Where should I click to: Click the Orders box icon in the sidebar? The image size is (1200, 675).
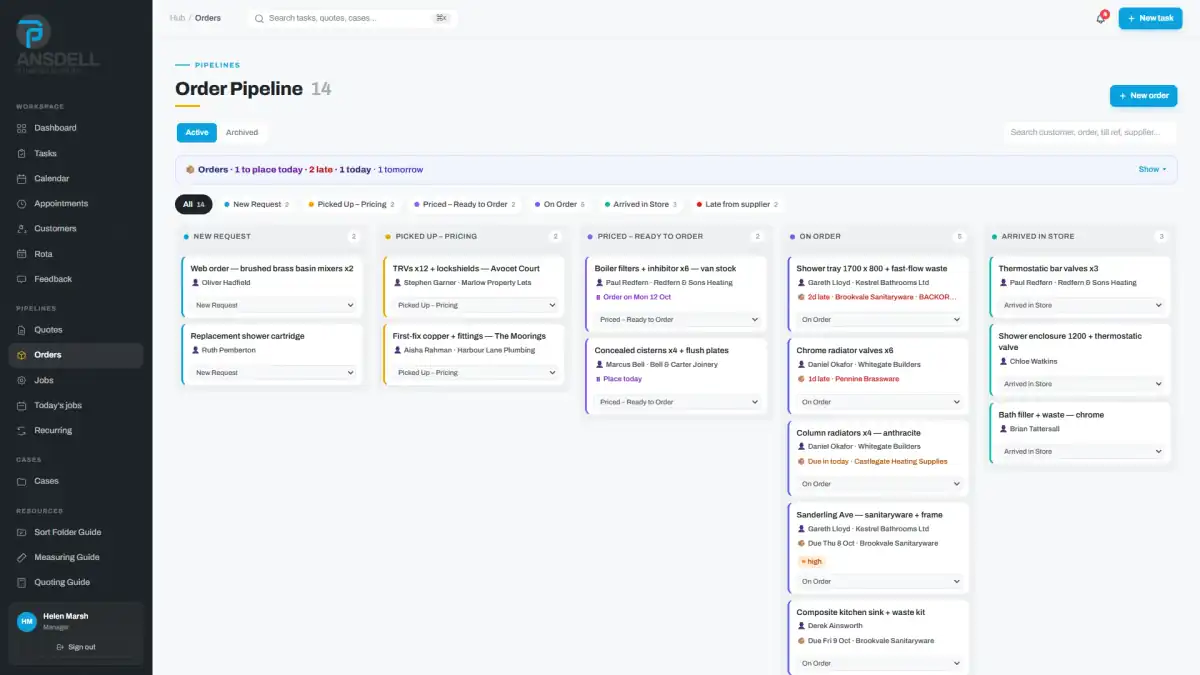tap(23, 355)
